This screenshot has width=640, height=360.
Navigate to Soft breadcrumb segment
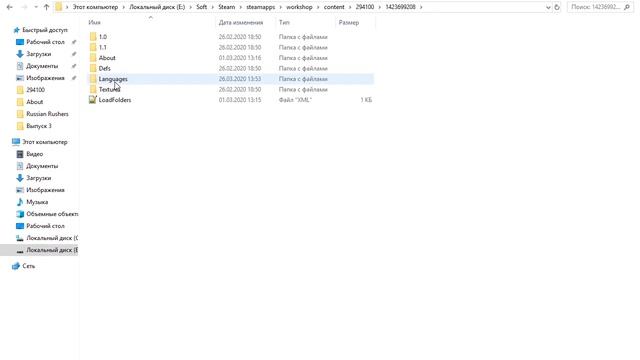pos(202,7)
